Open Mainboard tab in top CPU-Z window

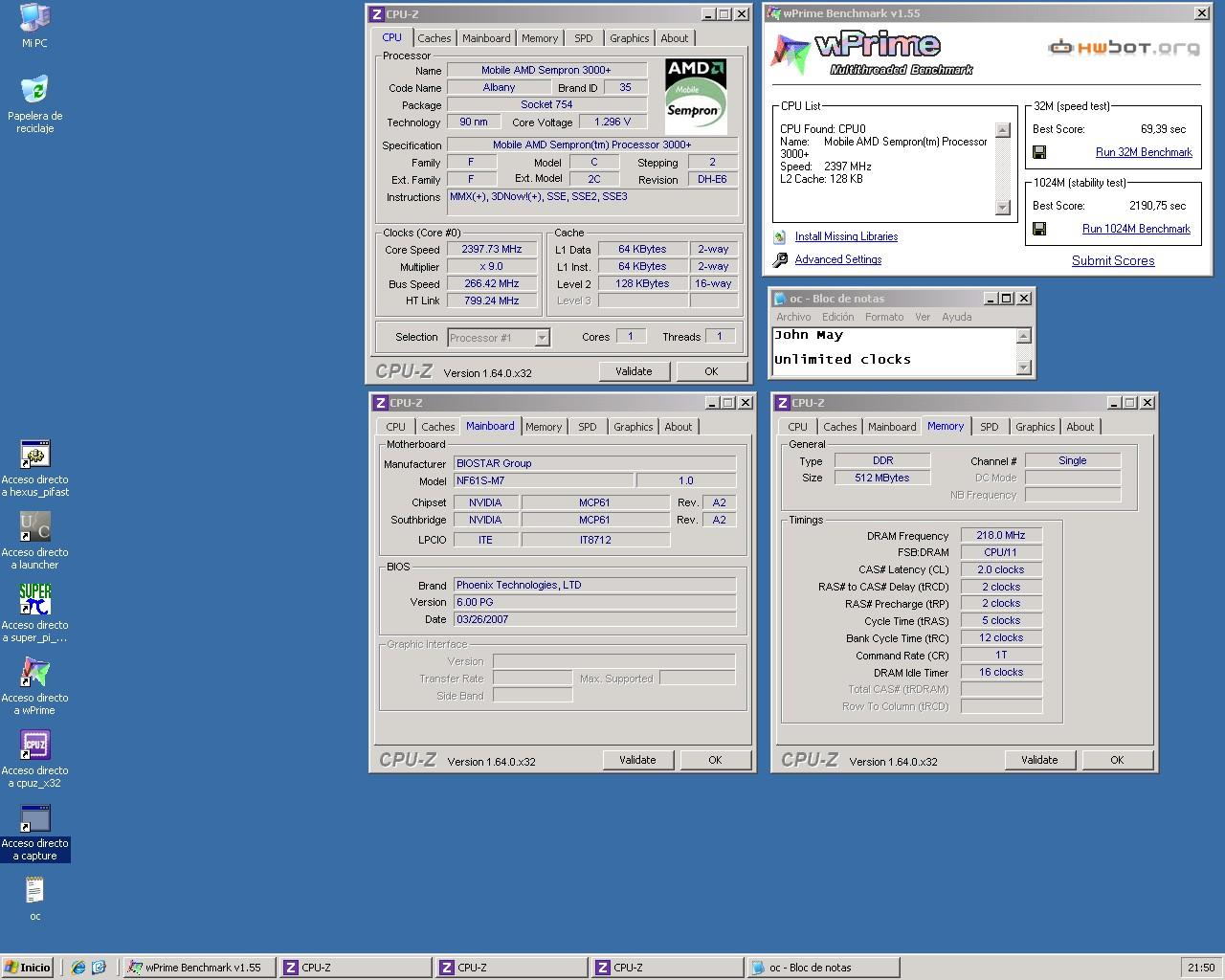[x=486, y=38]
